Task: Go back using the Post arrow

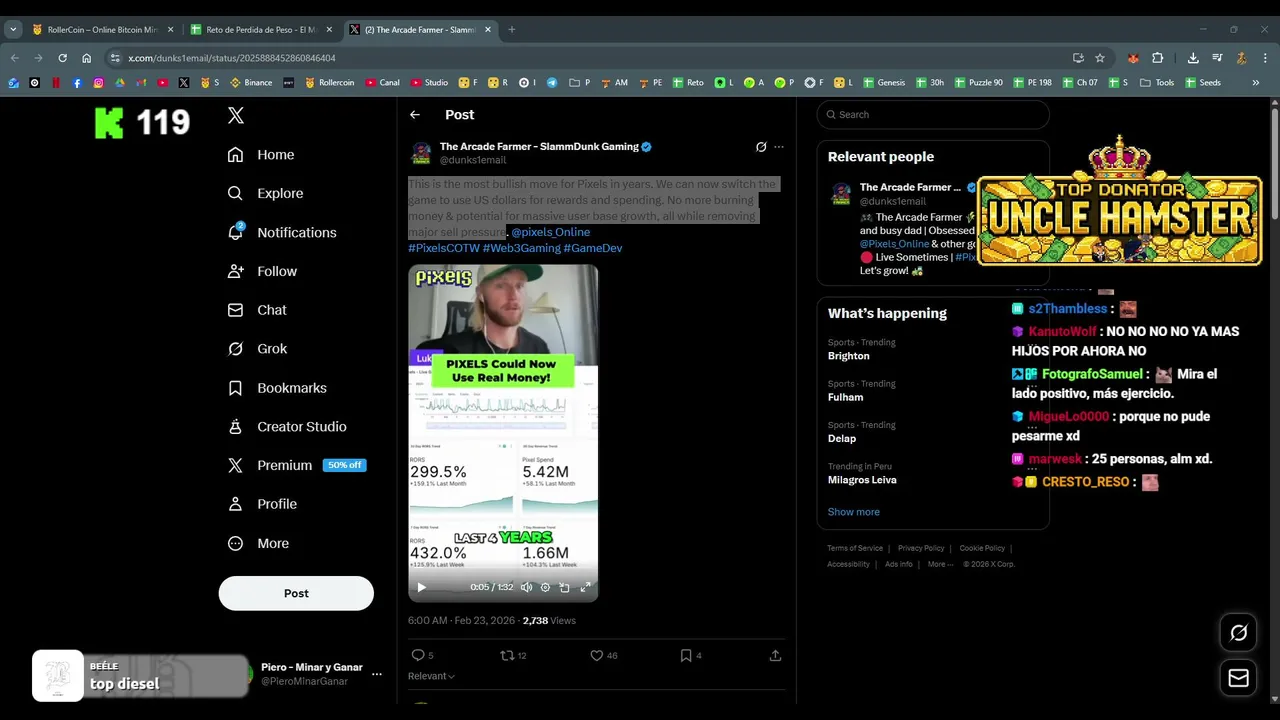Action: 415,115
